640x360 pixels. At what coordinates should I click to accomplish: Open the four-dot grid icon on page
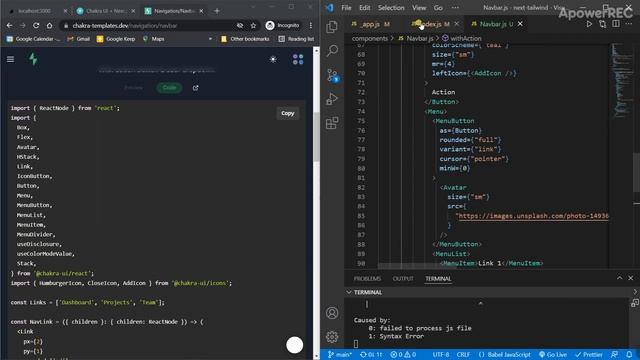click(298, 59)
